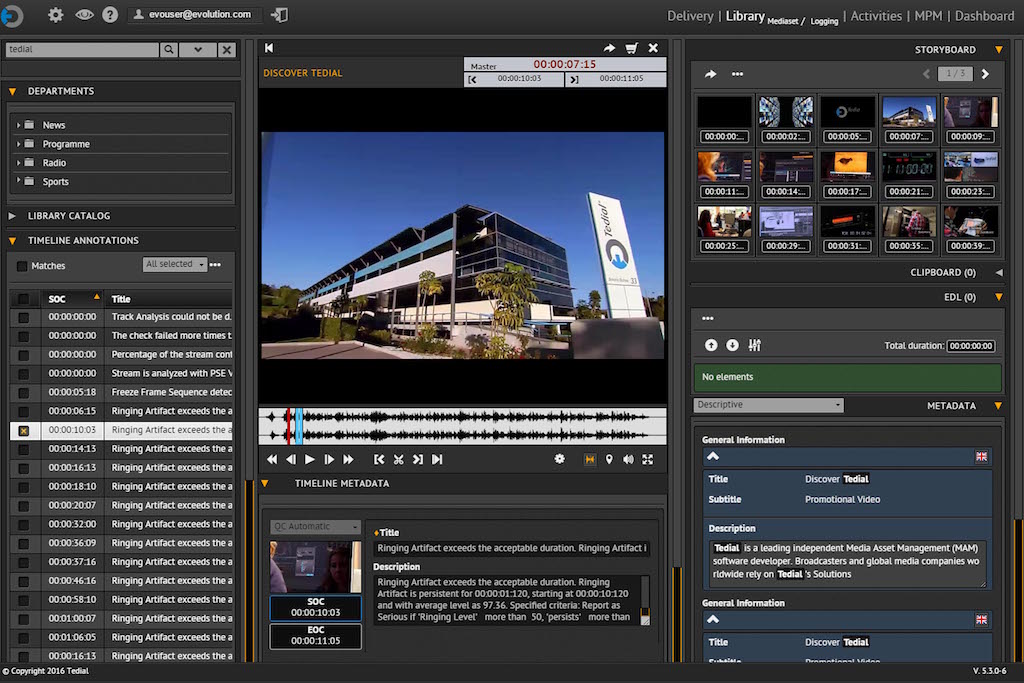Move EDL element up with the up arrow

[711, 345]
